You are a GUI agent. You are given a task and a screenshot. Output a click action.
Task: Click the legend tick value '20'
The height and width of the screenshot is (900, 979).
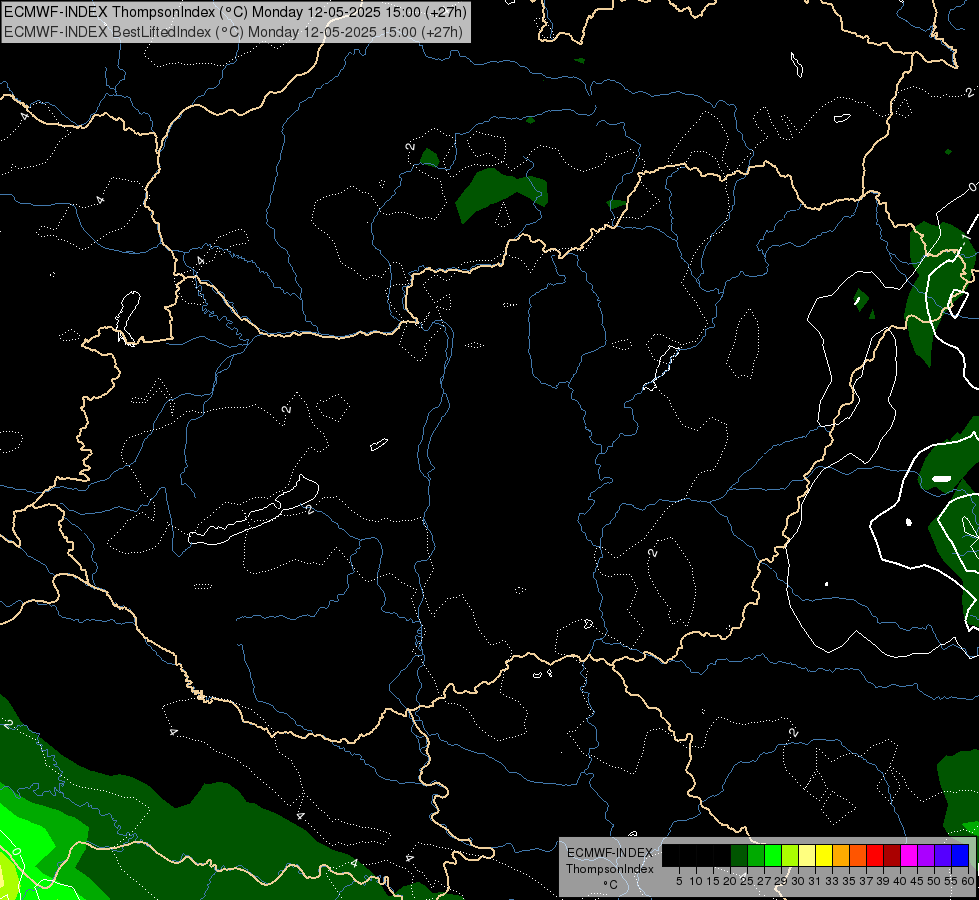[x=730, y=881]
